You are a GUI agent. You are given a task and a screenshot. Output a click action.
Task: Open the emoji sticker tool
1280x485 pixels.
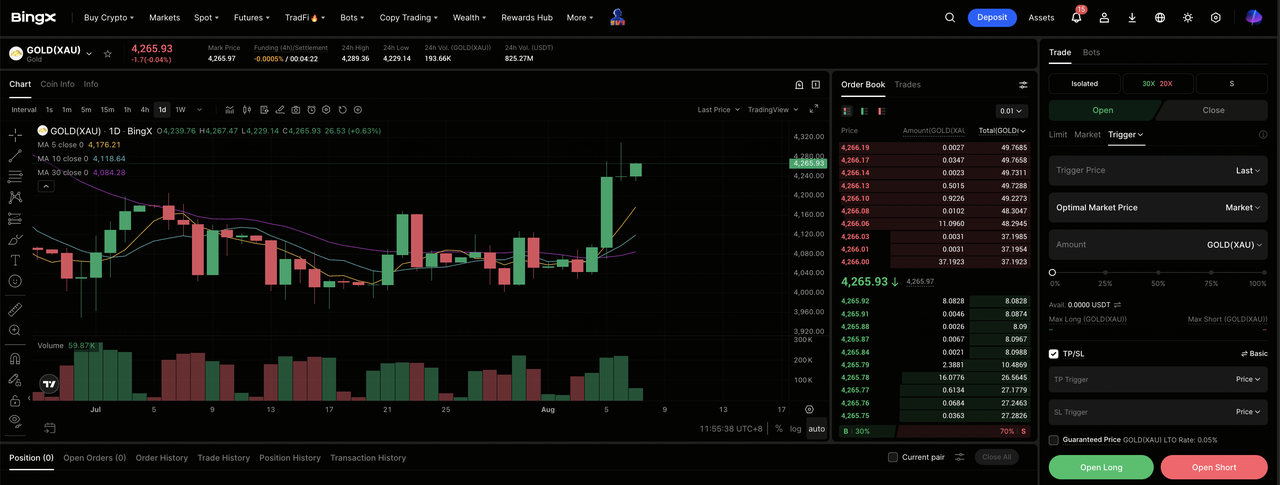[15, 281]
